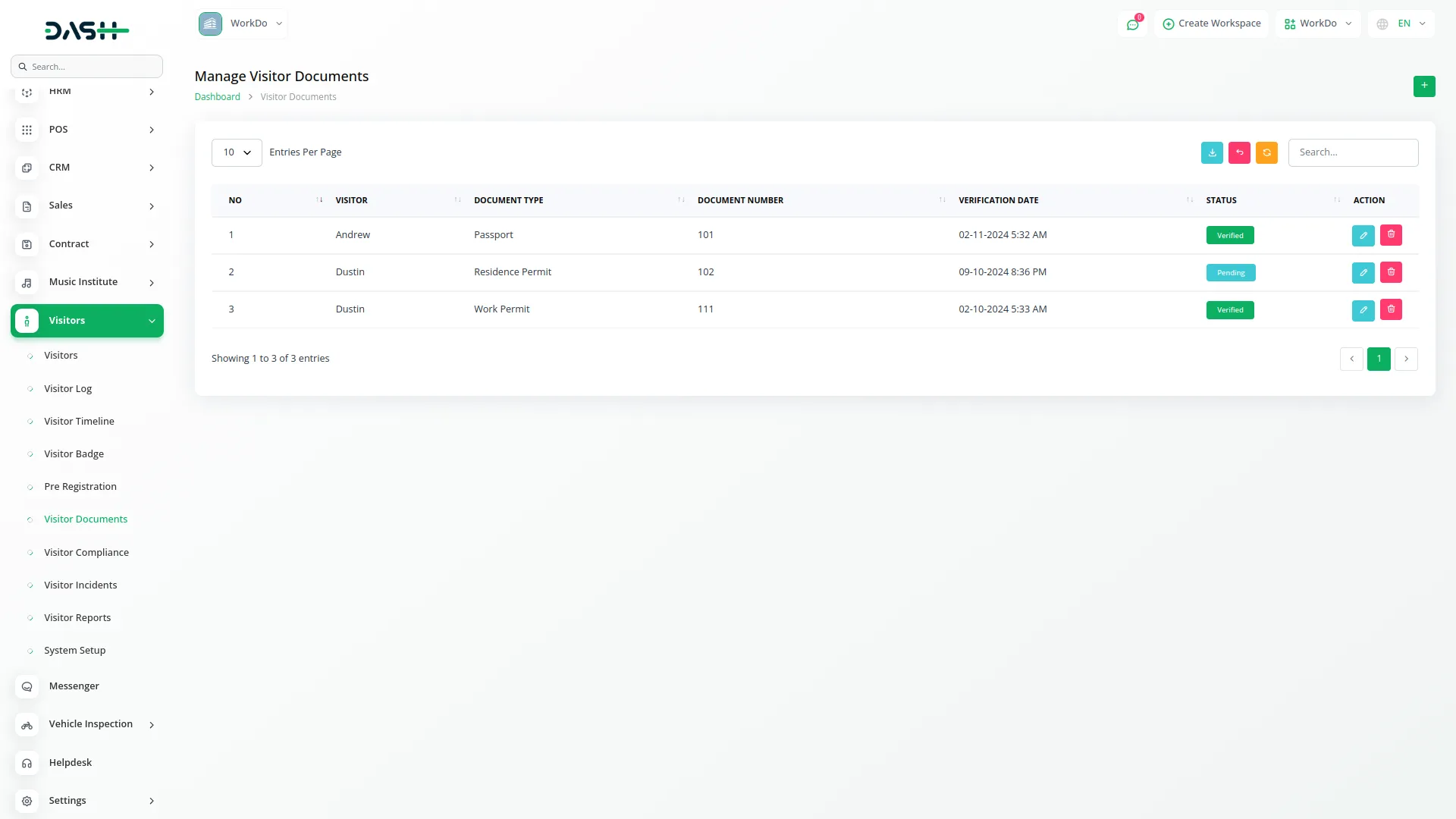
Task: Click the Dashboard breadcrumb link
Action: click(x=217, y=97)
